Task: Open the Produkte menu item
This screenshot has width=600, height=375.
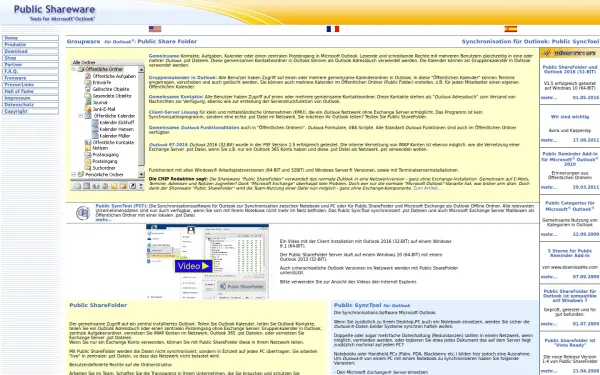Action: pyautogui.click(x=30, y=45)
